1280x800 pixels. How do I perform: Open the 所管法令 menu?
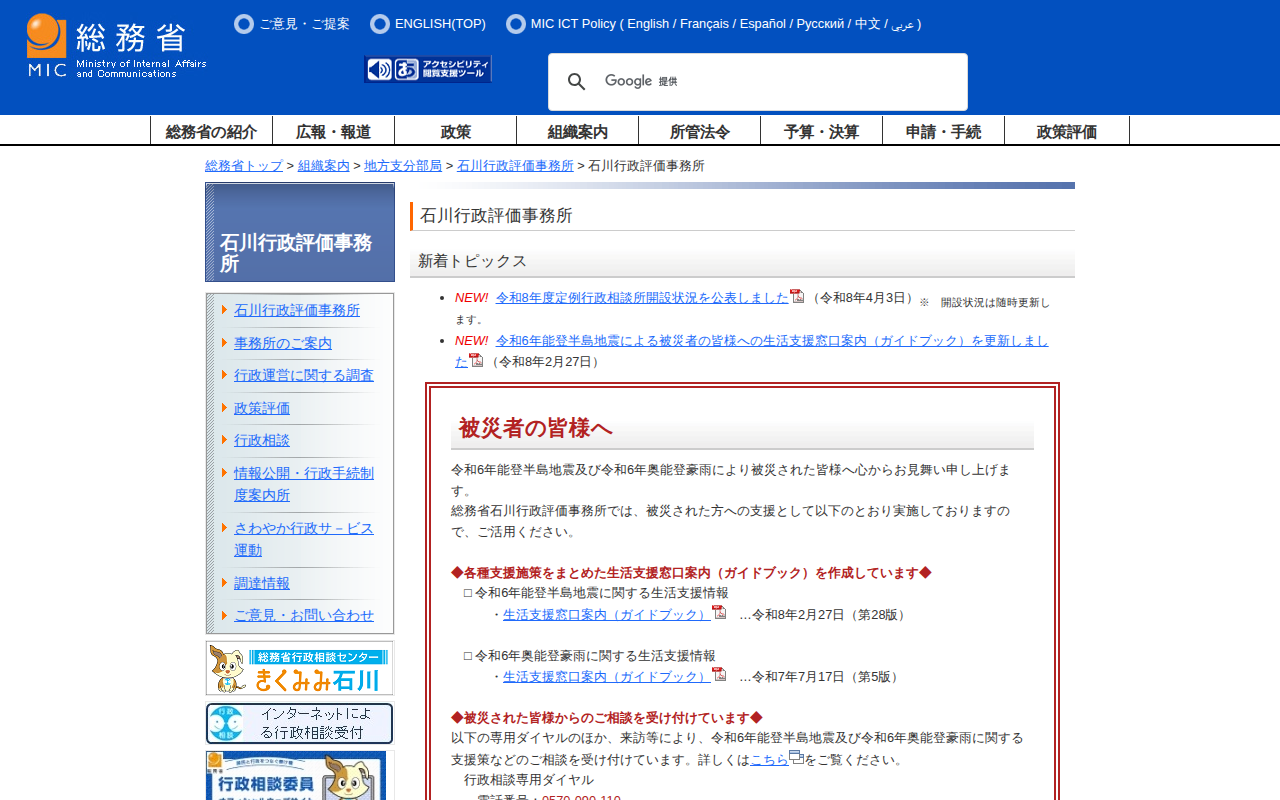coord(699,131)
